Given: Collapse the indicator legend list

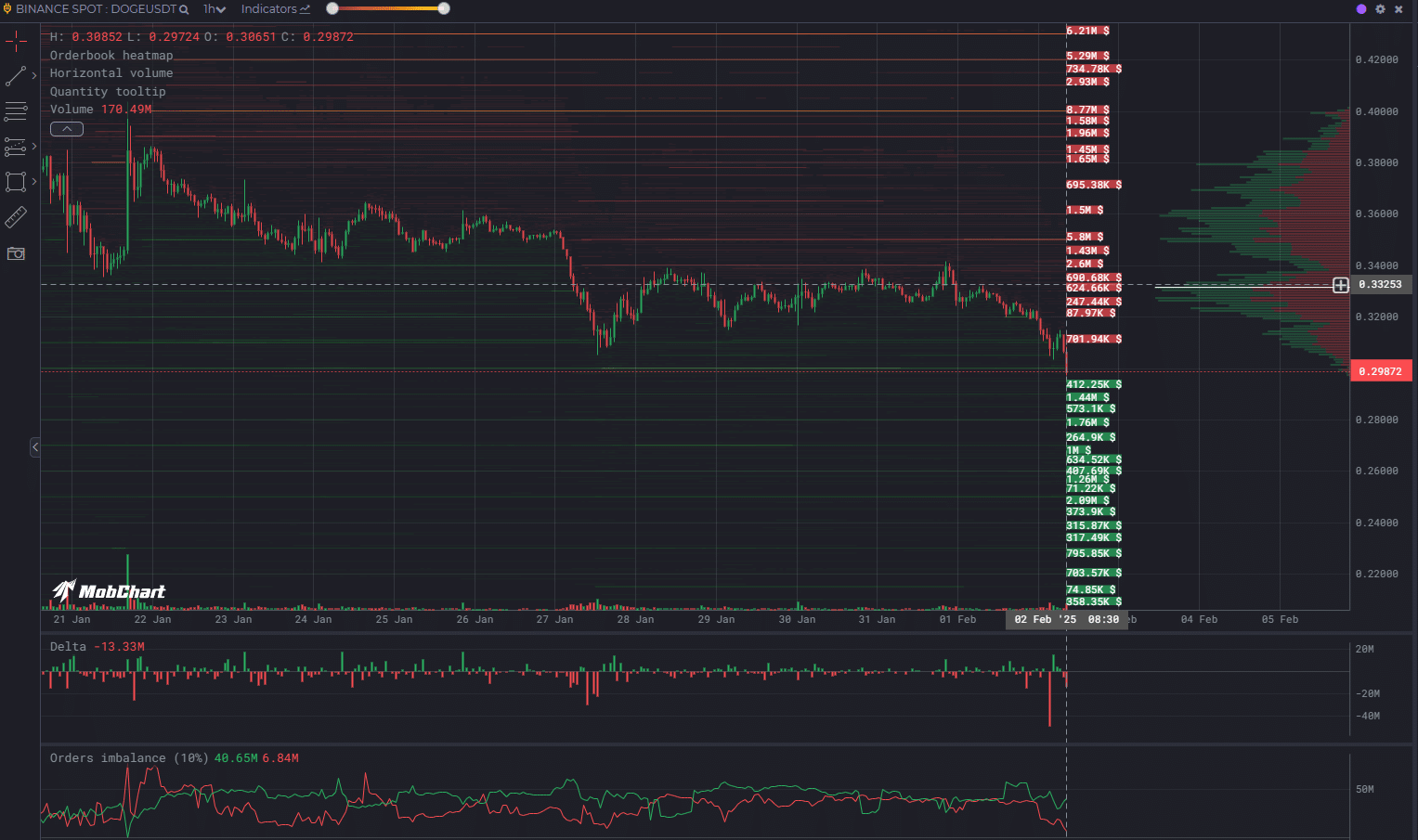Looking at the screenshot, I should coord(67,129).
